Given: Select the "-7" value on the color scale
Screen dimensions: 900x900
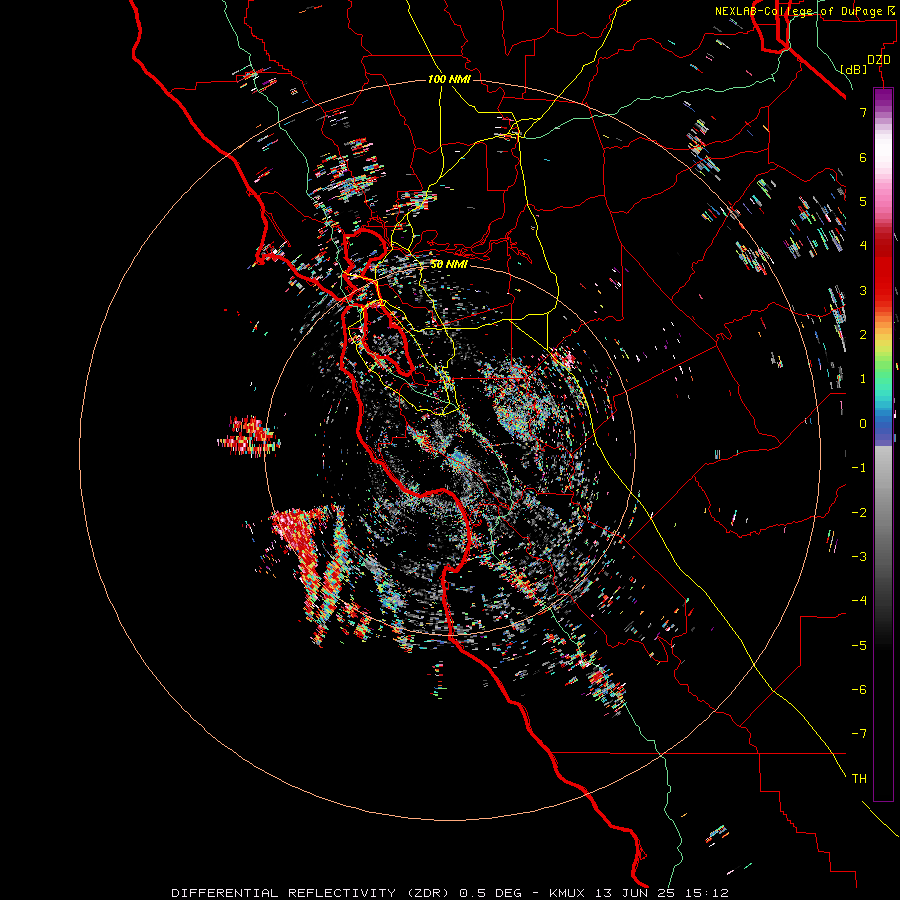Looking at the screenshot, I should click(x=859, y=734).
